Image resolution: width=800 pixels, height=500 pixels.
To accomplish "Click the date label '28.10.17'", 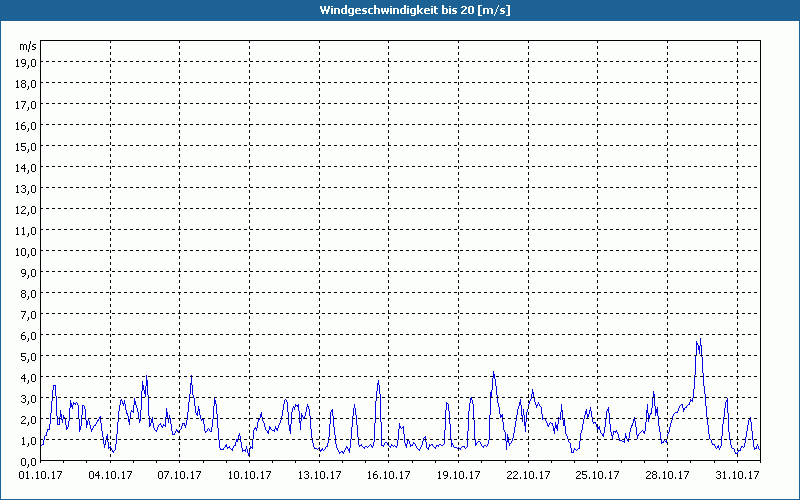I will click(x=667, y=476).
